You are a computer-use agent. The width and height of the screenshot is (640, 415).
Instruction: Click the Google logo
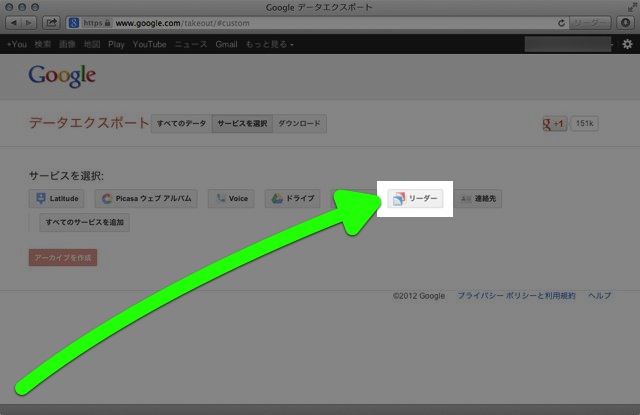click(x=62, y=76)
